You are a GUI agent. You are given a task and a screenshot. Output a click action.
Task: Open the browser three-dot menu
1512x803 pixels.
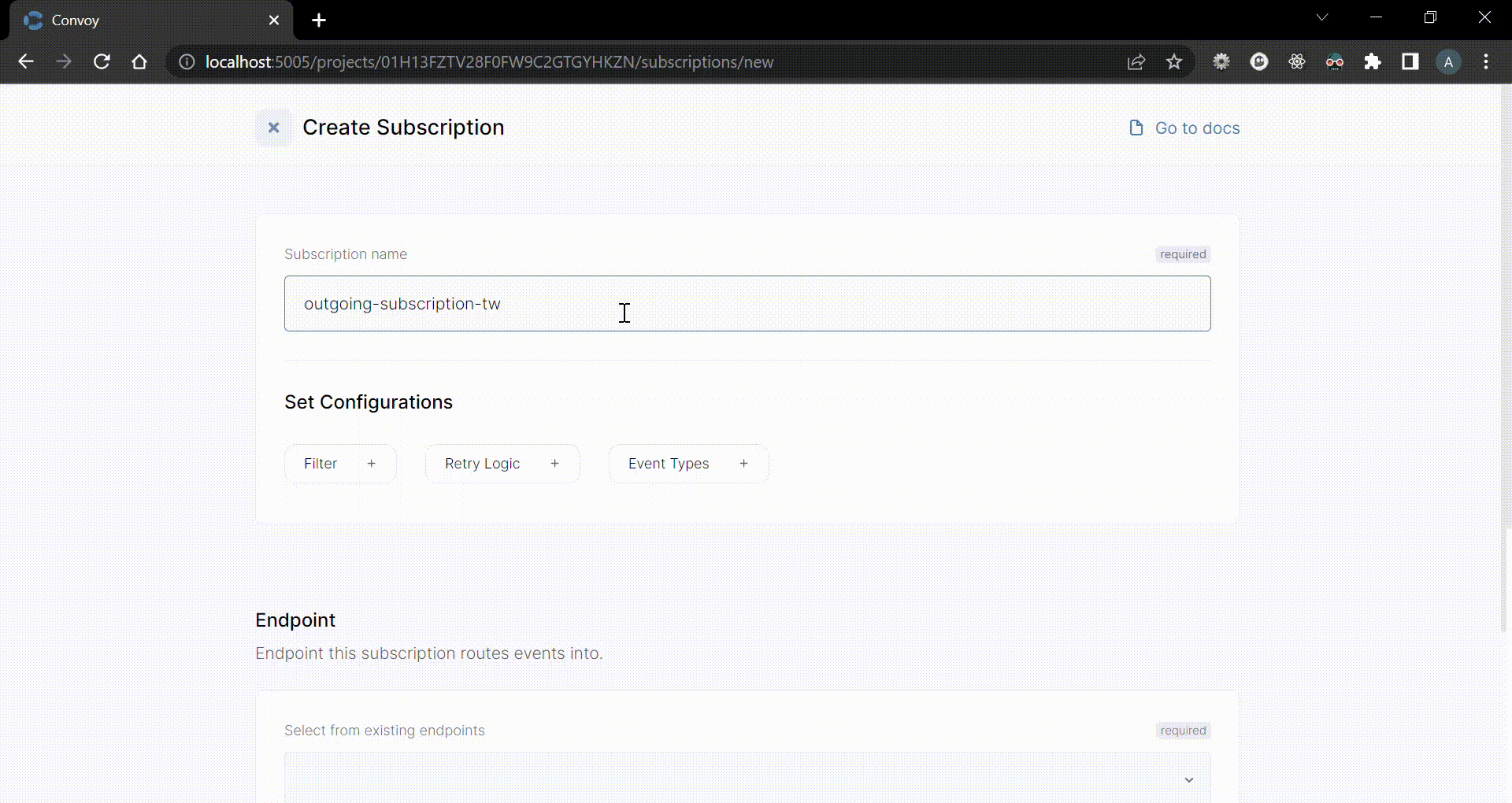coord(1487,61)
